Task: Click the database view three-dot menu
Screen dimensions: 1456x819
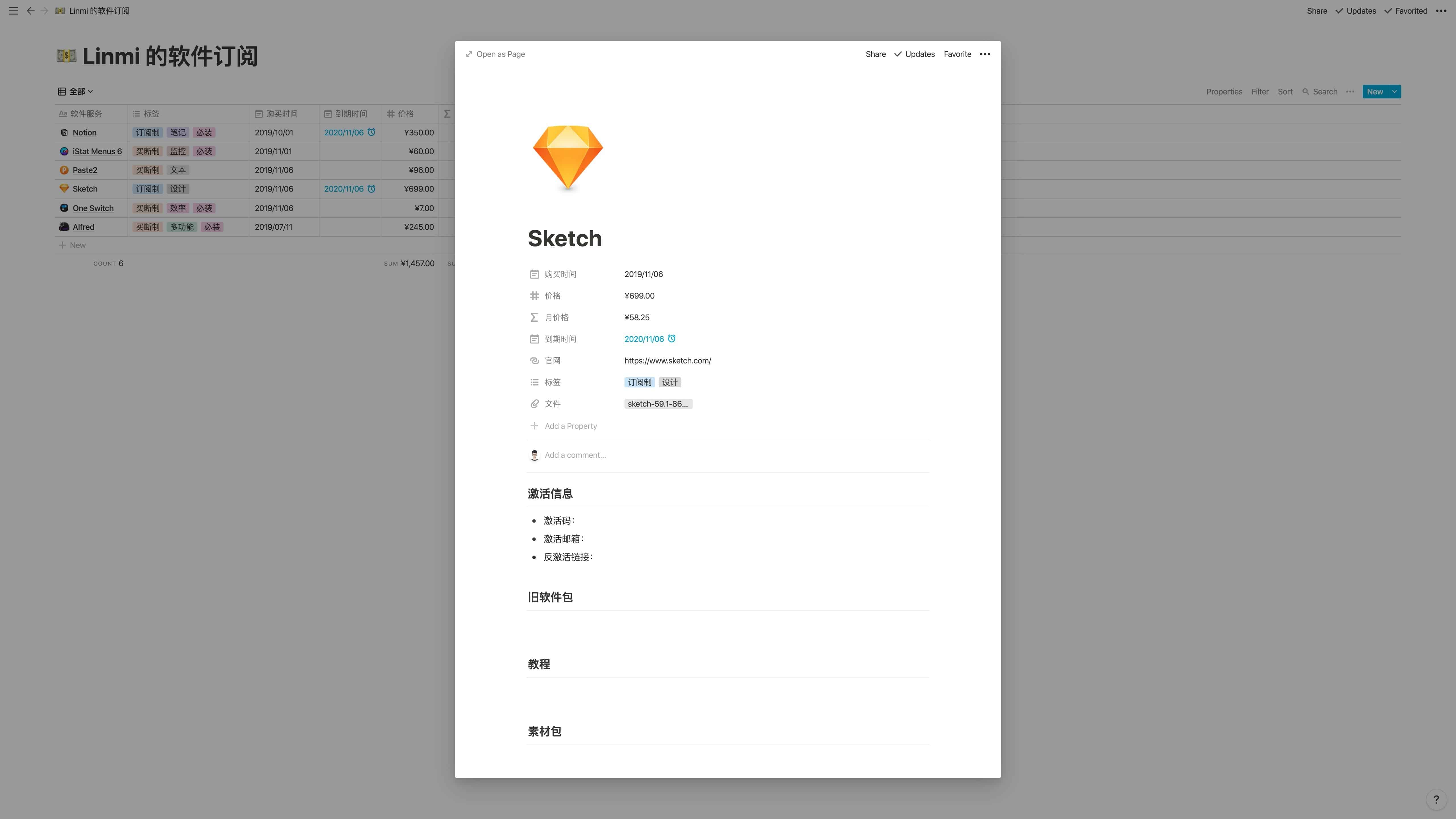Action: coord(1350,92)
